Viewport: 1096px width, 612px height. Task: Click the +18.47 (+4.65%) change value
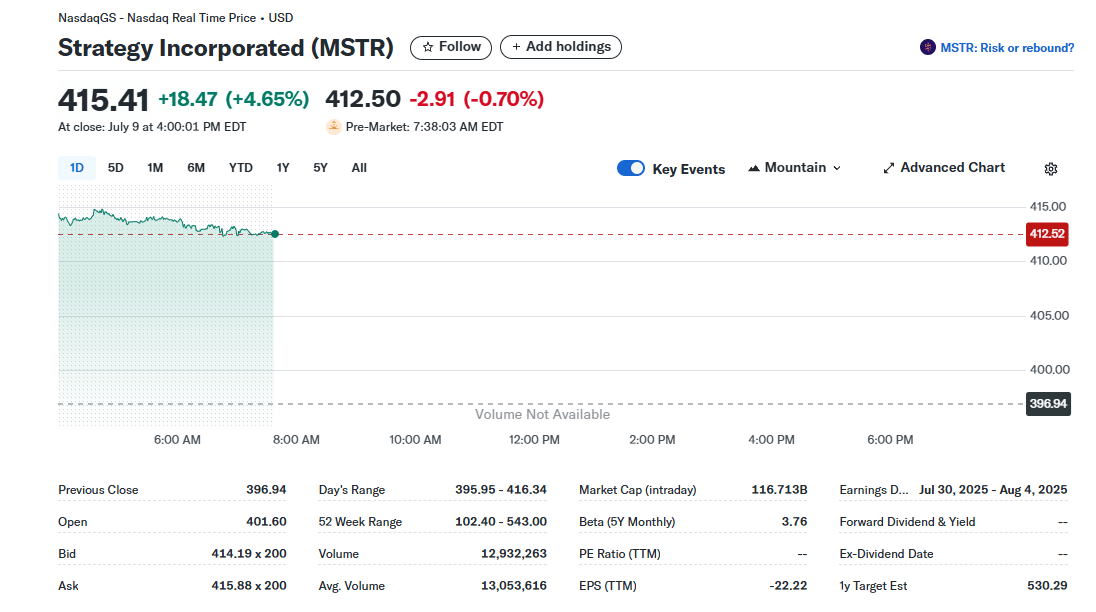233,99
